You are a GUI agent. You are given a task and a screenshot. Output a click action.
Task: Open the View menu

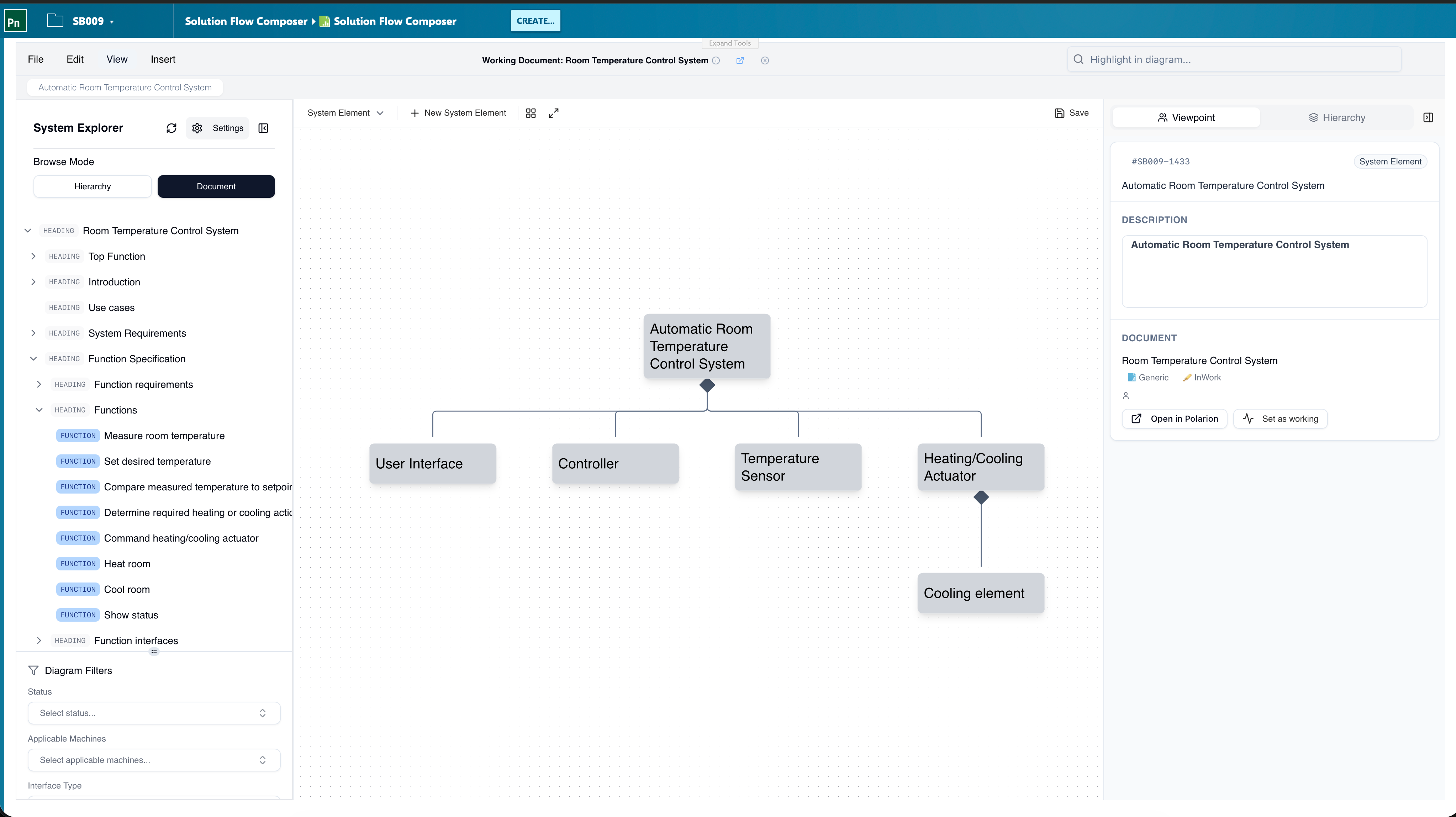point(117,59)
